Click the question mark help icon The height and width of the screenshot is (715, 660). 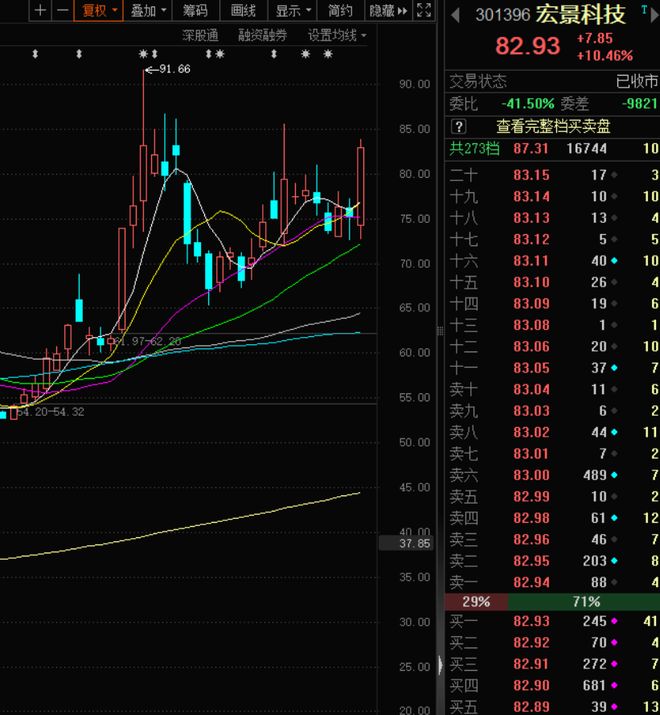coord(459,126)
